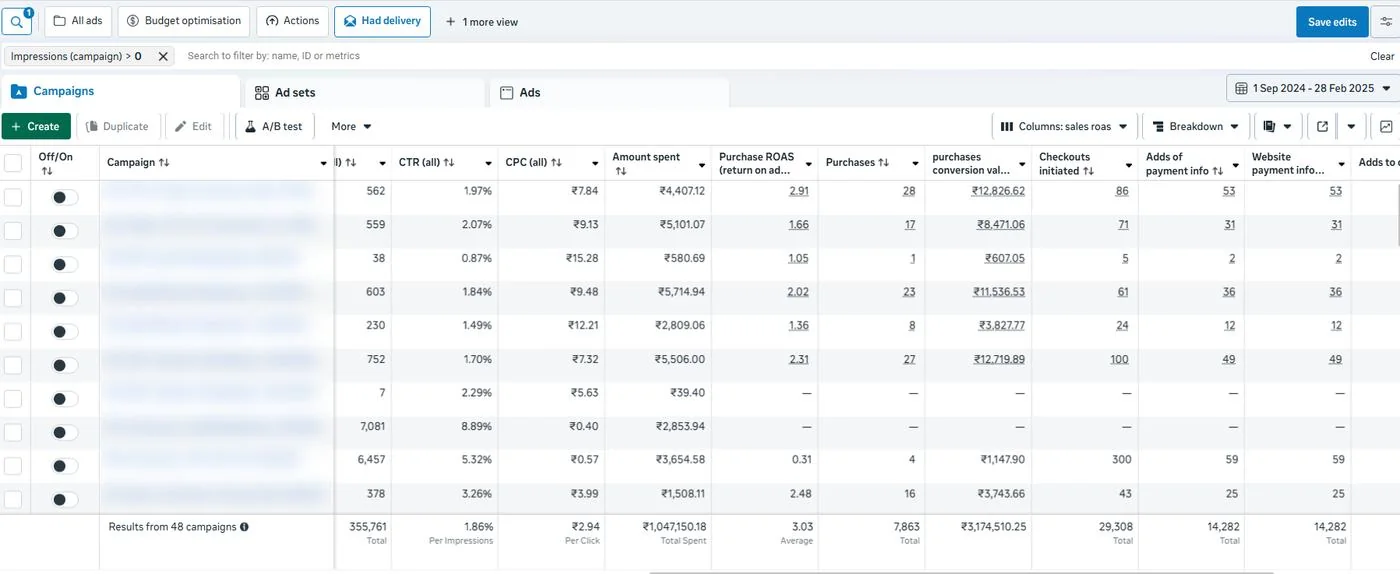Viewport: 1400px width, 574px height.
Task: Click the 8.89% CTR cell
Action: (475, 427)
